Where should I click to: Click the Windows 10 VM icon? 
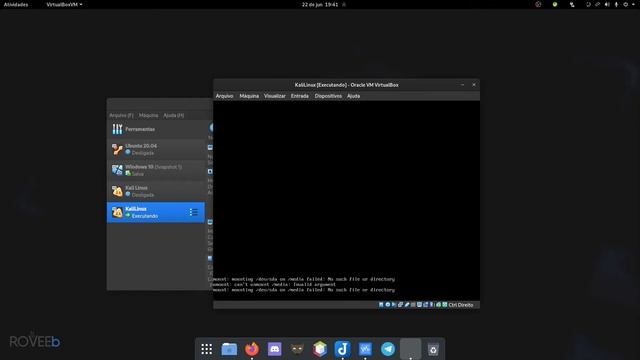pyautogui.click(x=117, y=170)
